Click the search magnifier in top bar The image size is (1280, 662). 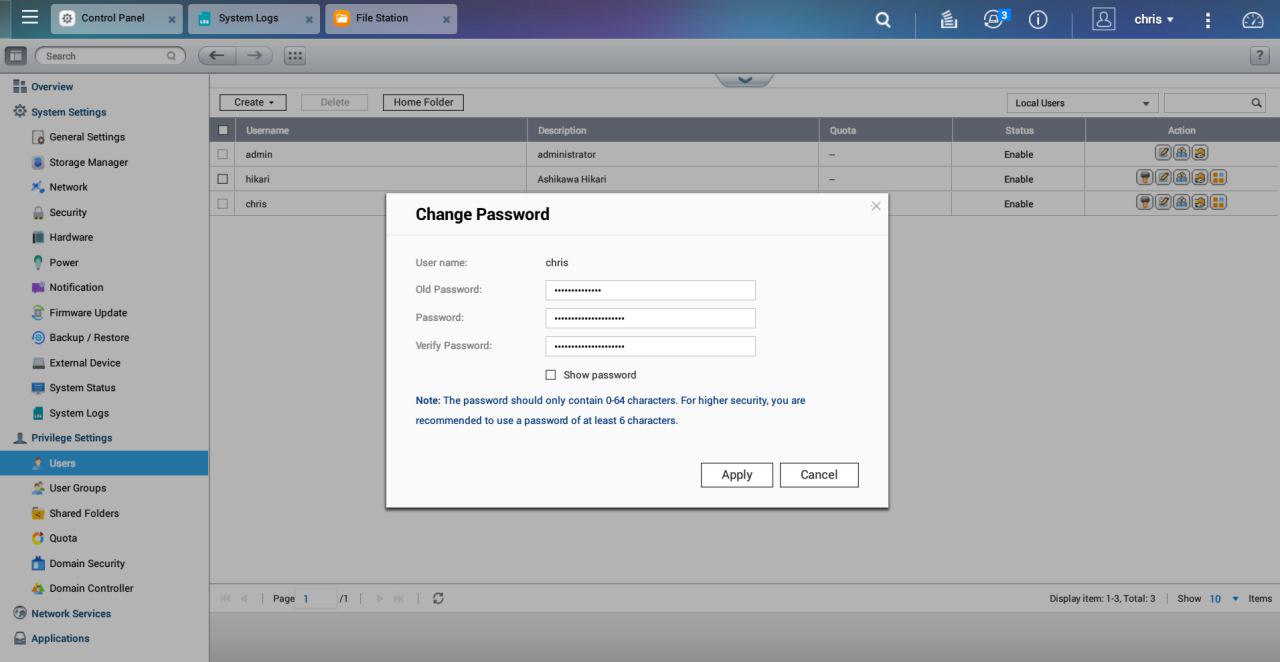tap(882, 19)
